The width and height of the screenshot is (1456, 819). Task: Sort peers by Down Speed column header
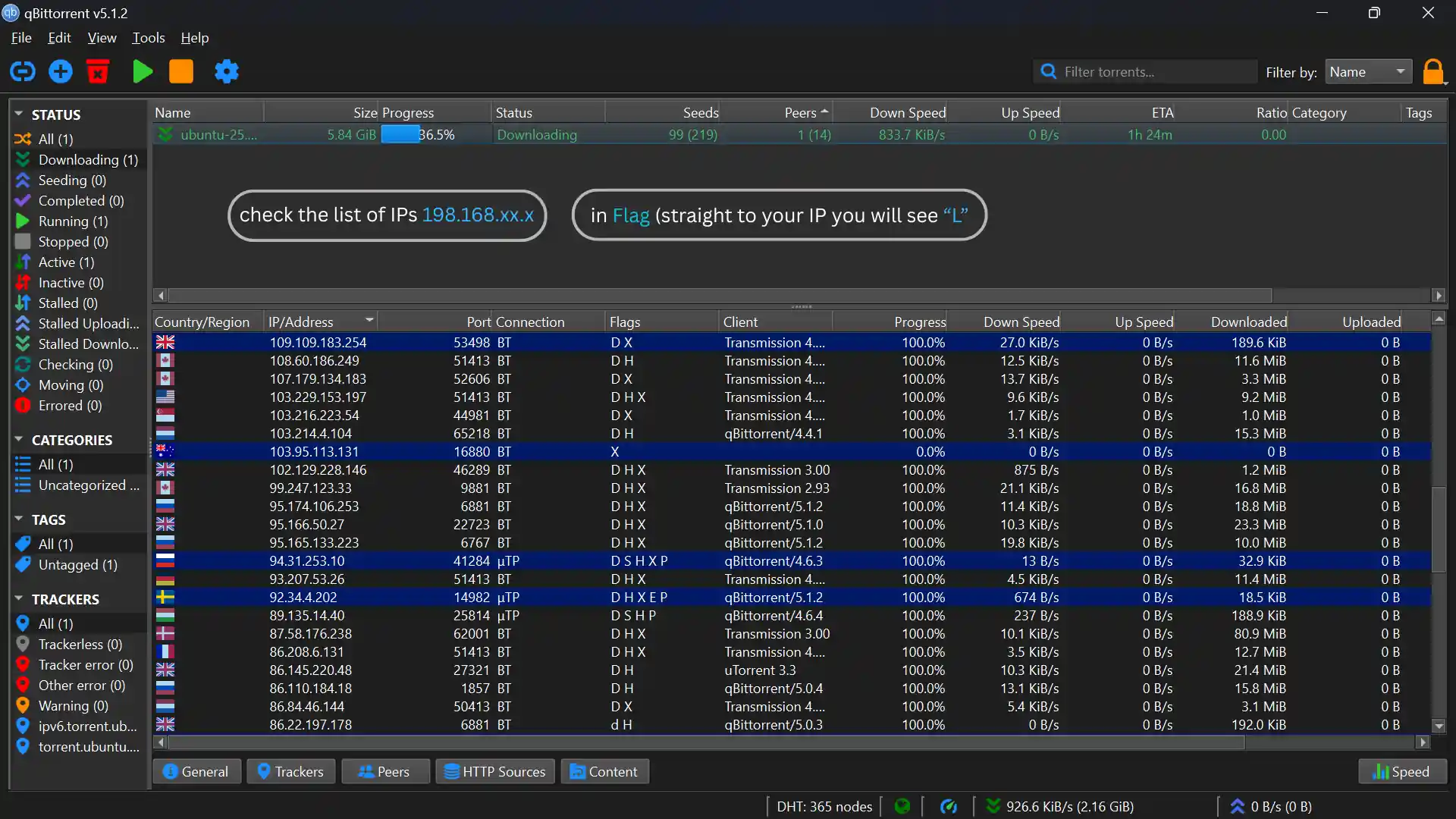(x=1003, y=322)
